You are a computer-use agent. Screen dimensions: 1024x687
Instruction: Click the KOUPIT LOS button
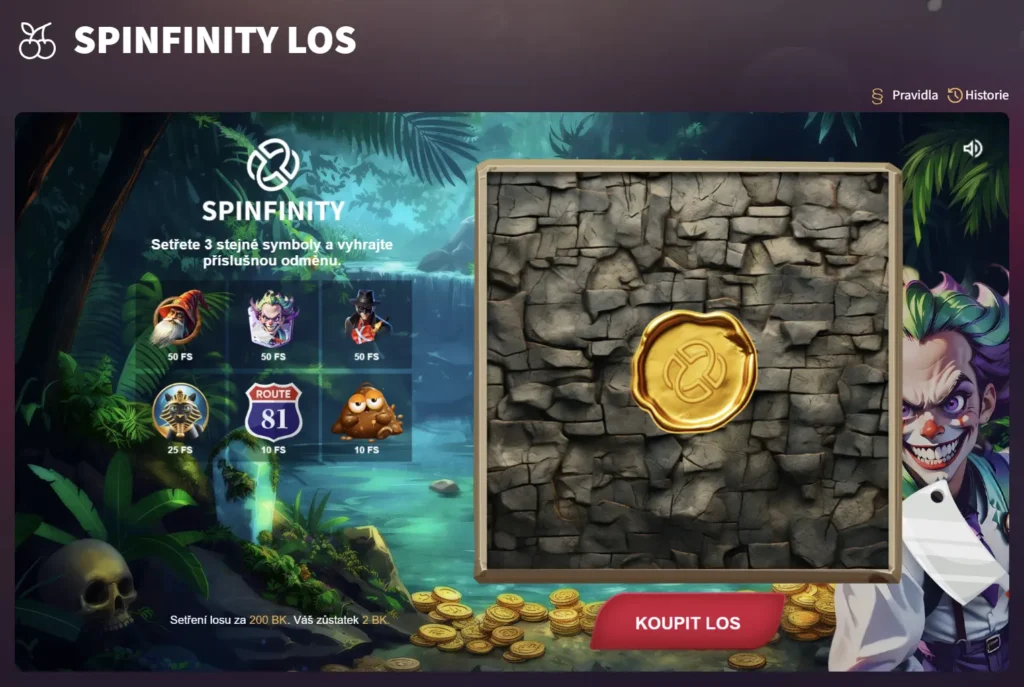tap(688, 622)
